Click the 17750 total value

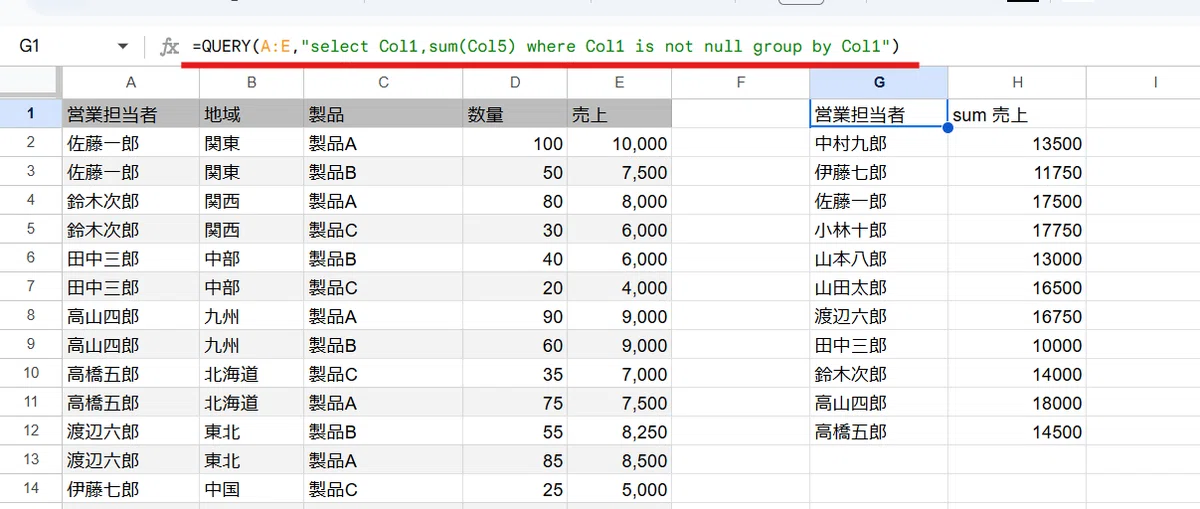[1017, 230]
